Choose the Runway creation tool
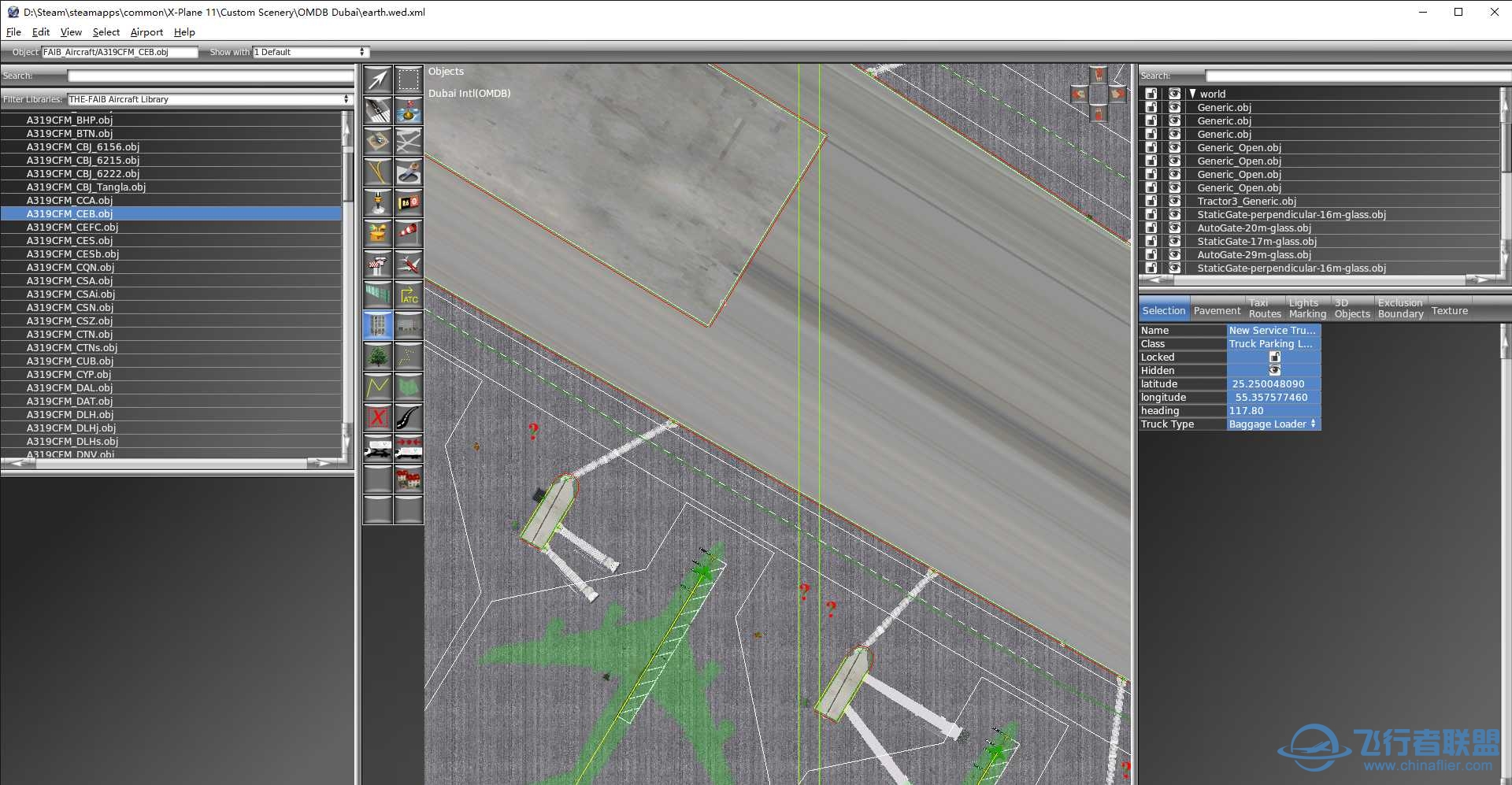This screenshot has width=1512, height=785. (x=378, y=110)
